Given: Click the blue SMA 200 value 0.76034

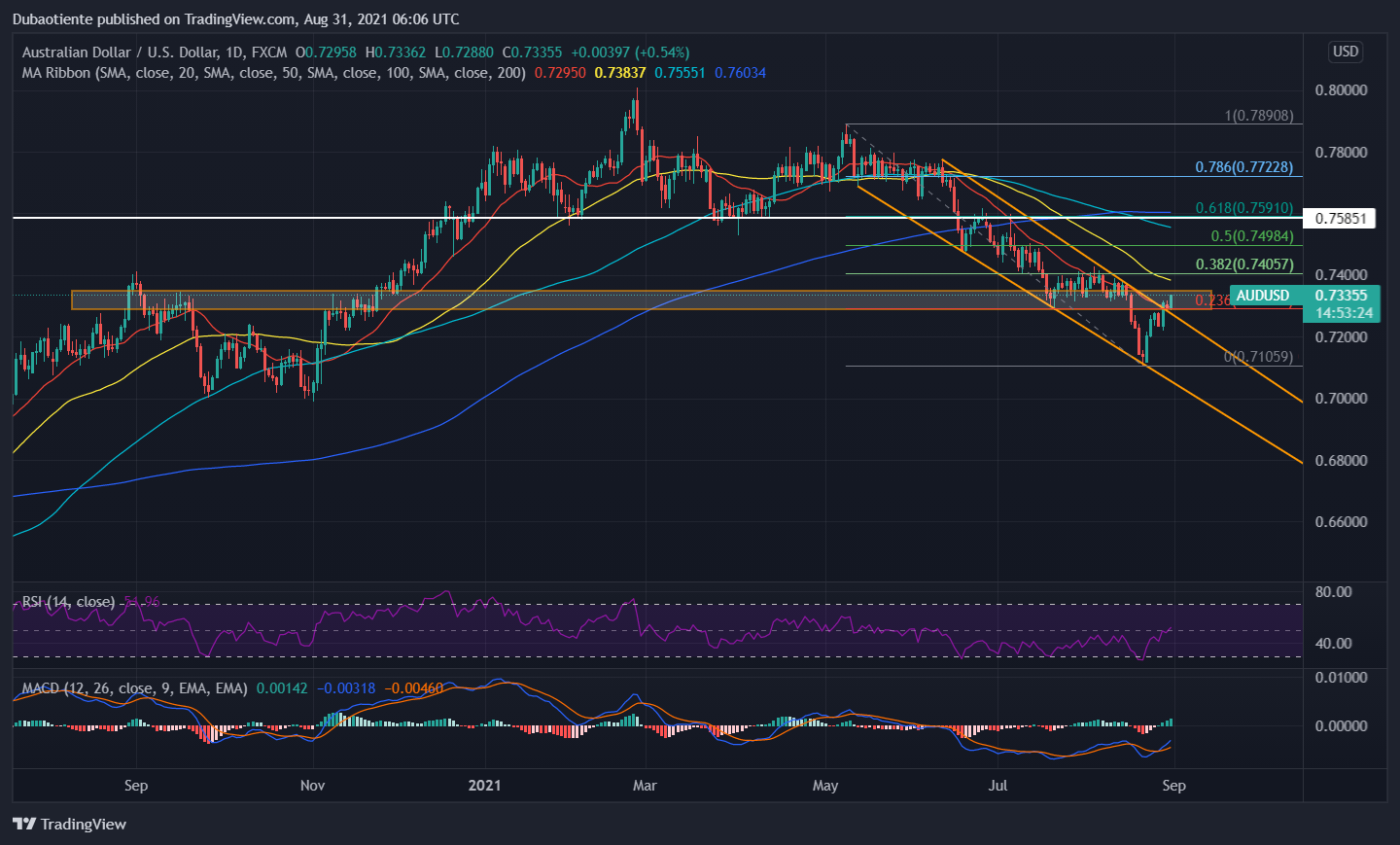Looking at the screenshot, I should point(740,73).
